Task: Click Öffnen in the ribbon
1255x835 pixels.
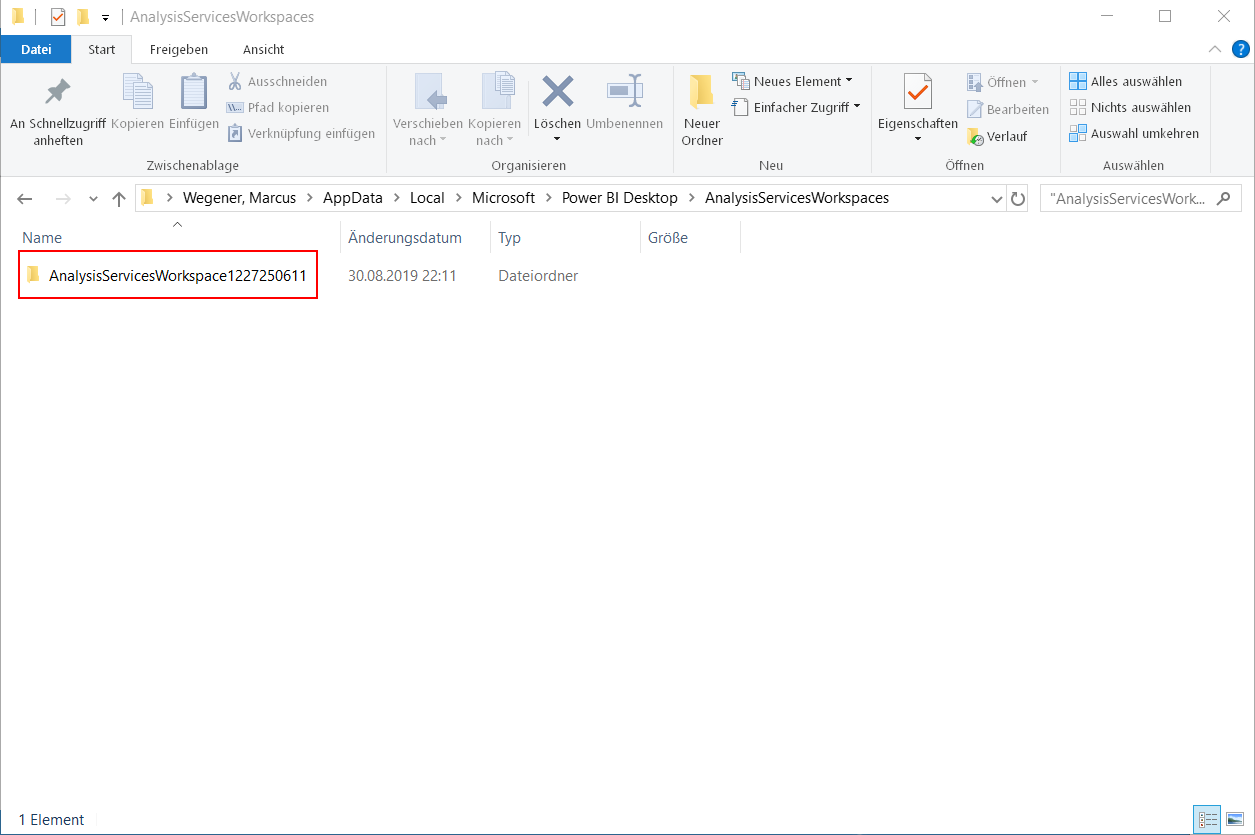Action: 1003,82
